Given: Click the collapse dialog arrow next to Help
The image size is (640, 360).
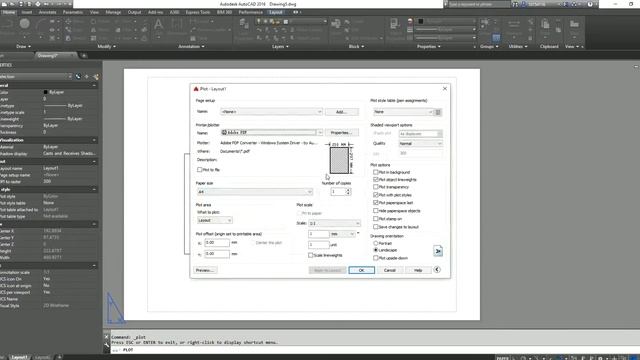Looking at the screenshot, I should pyautogui.click(x=437, y=269).
